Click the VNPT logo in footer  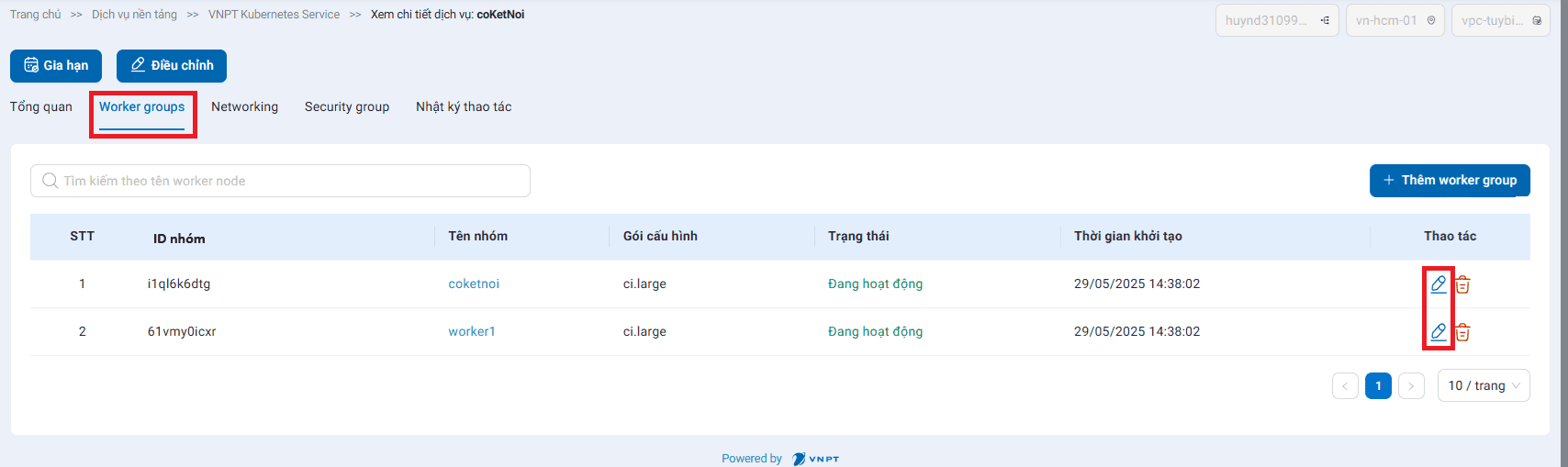click(x=815, y=459)
